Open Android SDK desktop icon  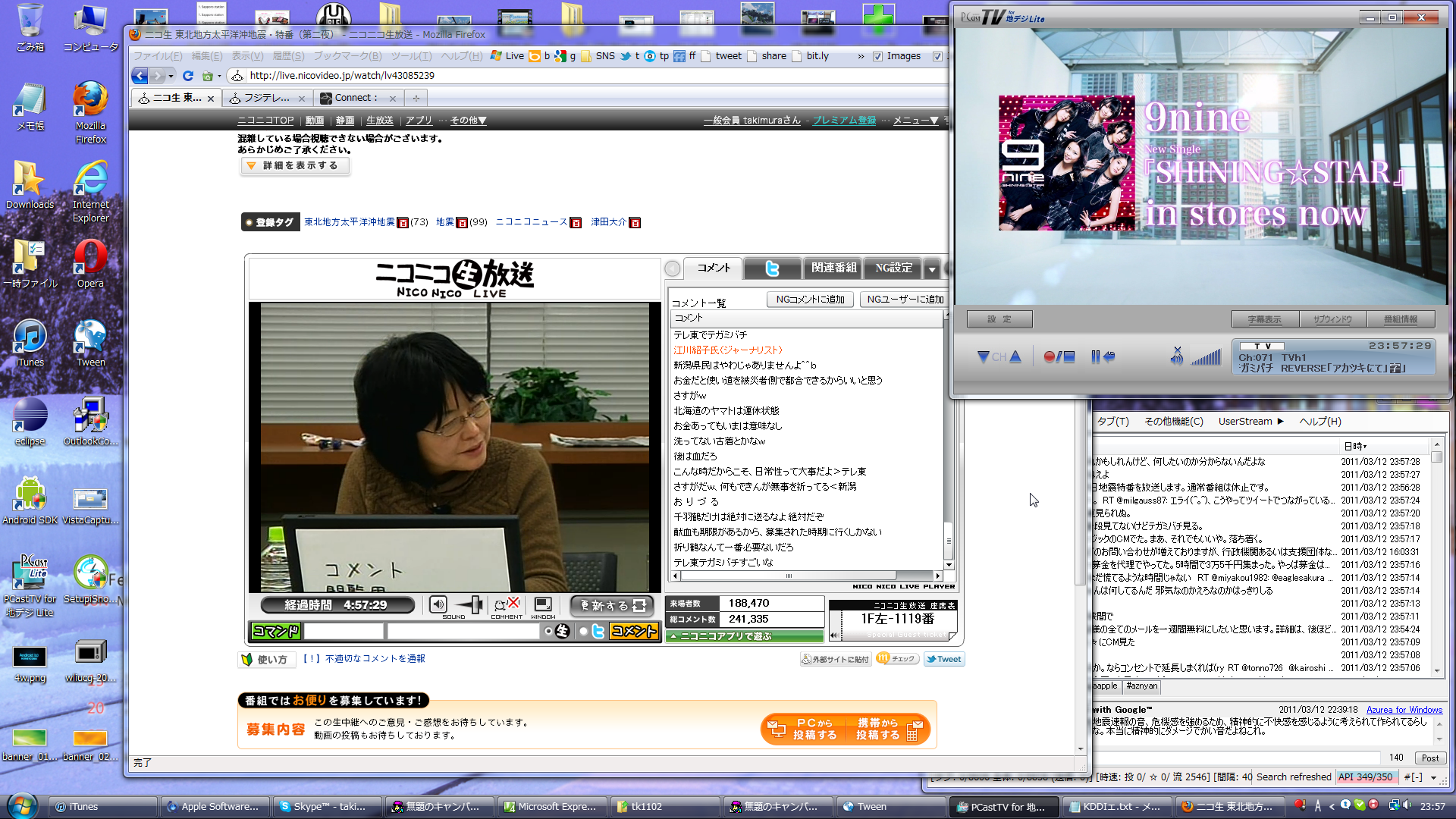click(30, 500)
